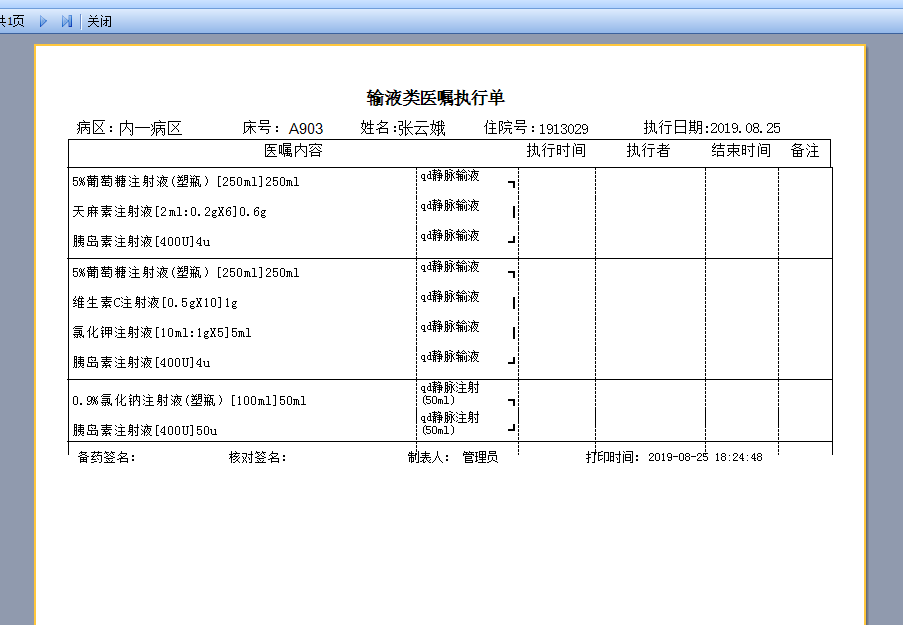Go to the next page arrow
This screenshot has width=903, height=625.
43,21
